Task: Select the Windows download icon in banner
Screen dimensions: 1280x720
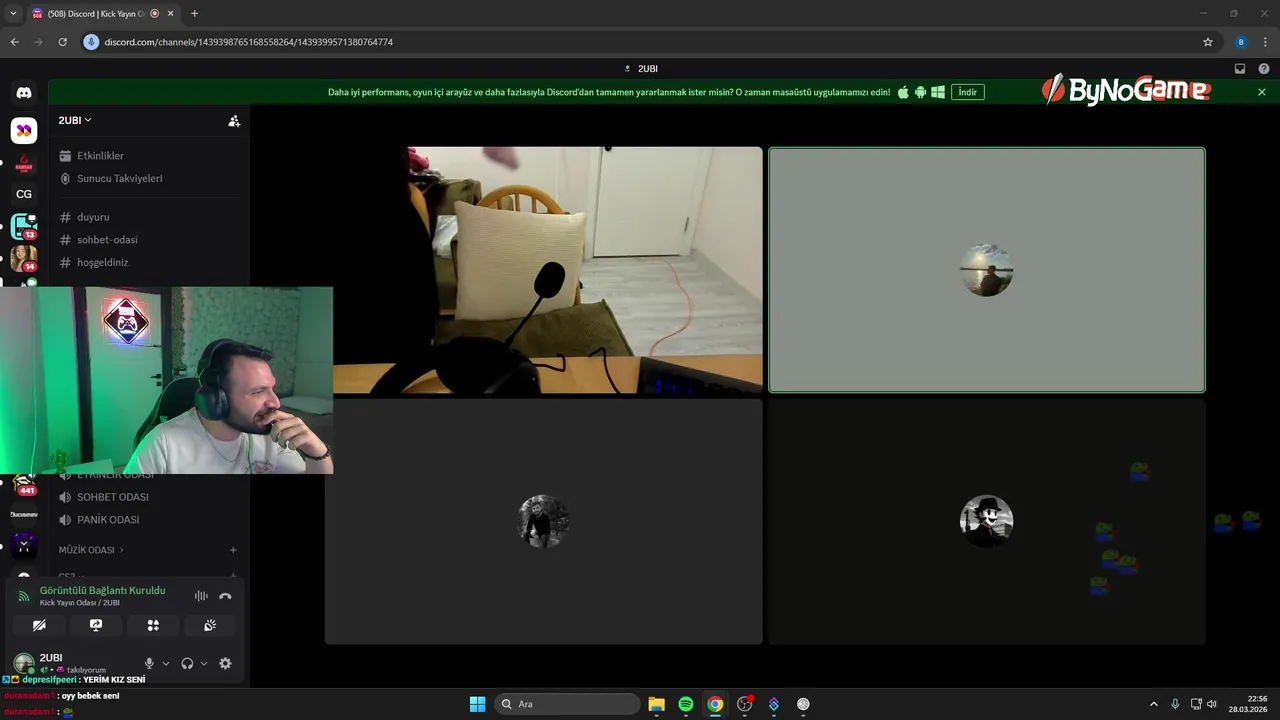Action: click(938, 92)
